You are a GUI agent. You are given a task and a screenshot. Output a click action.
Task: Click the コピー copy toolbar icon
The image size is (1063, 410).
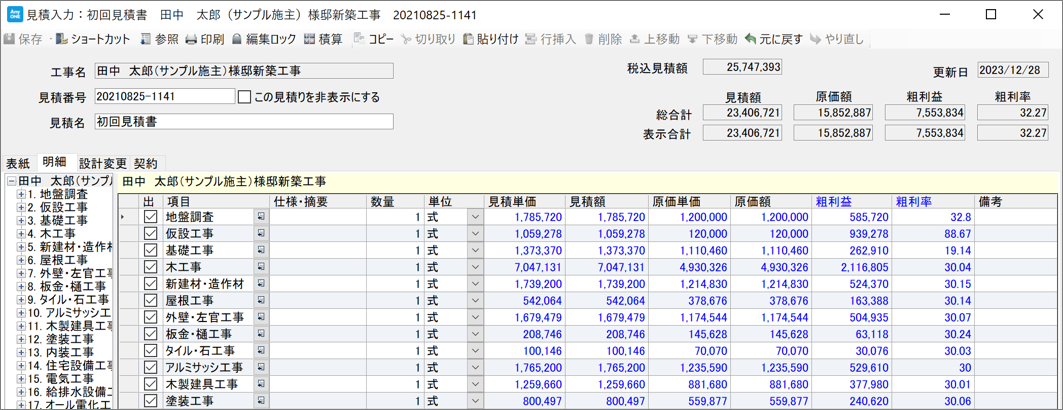point(359,39)
